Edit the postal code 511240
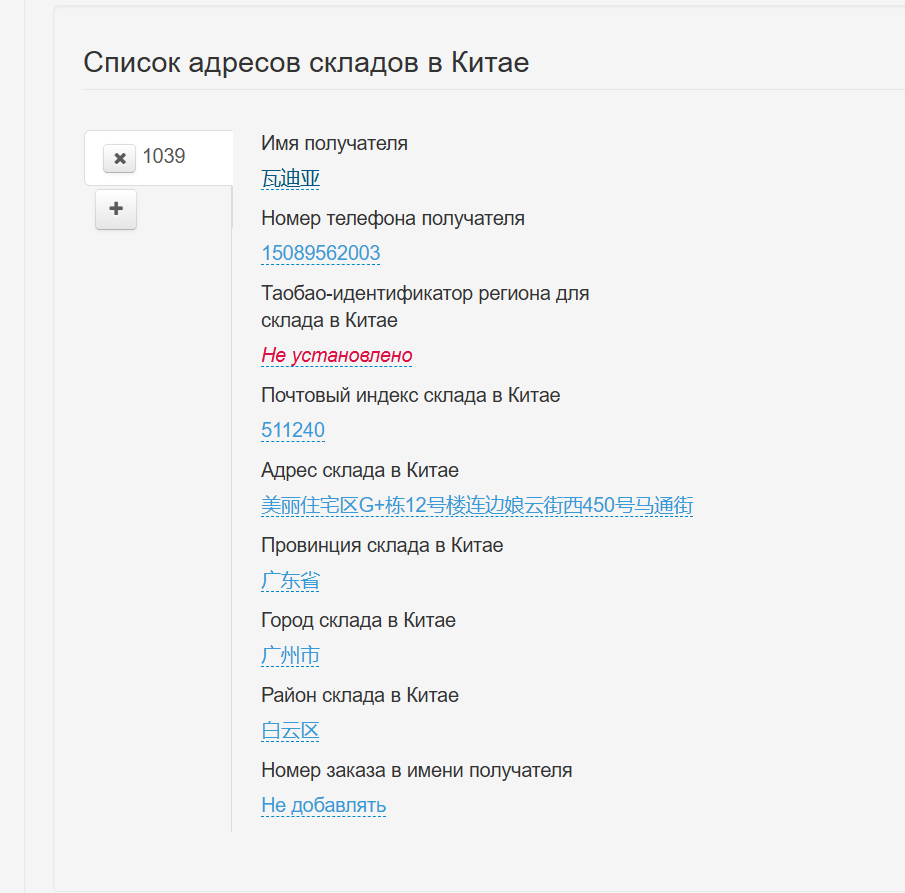 click(292, 430)
